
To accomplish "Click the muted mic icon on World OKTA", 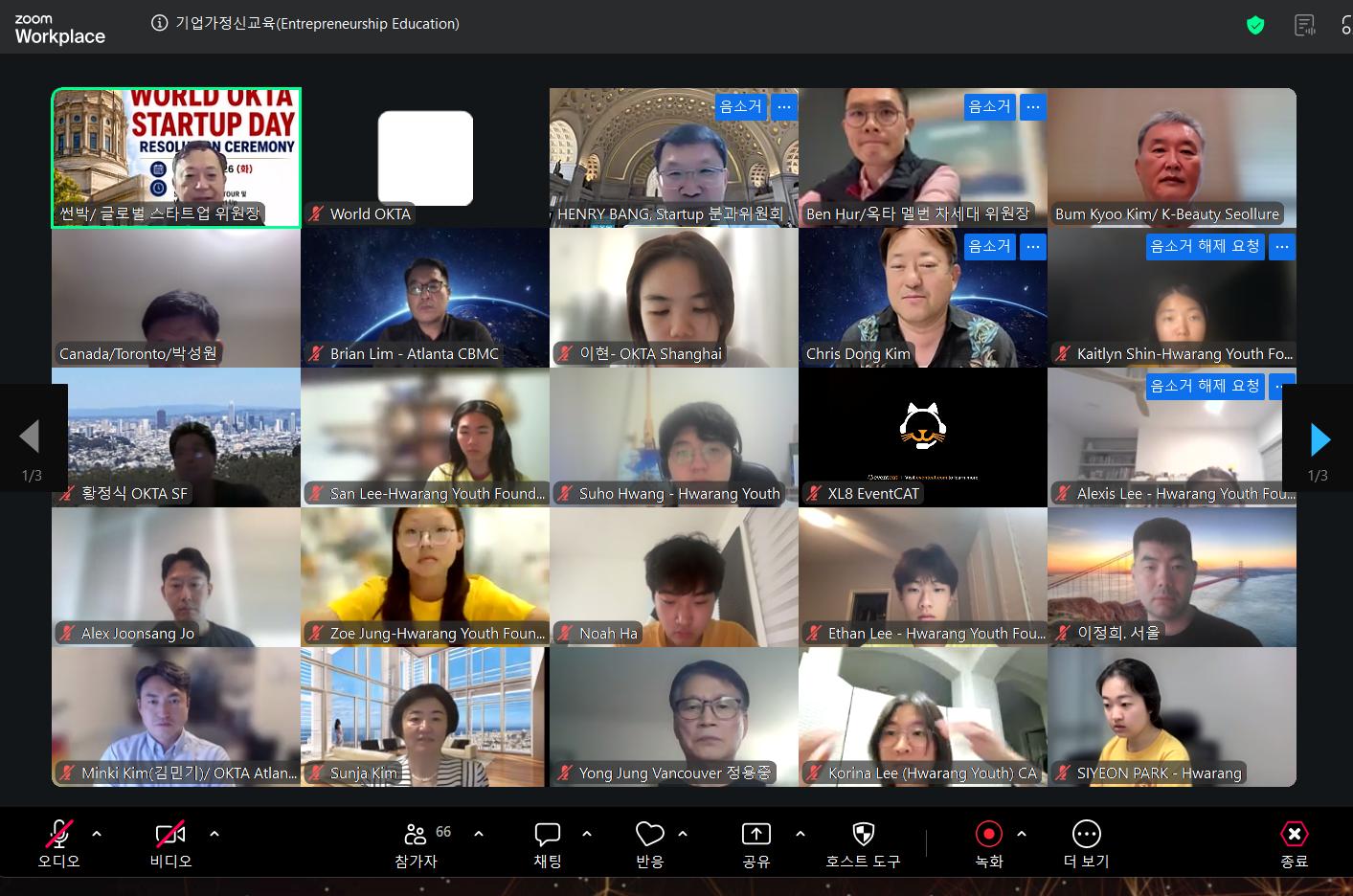I will (316, 214).
